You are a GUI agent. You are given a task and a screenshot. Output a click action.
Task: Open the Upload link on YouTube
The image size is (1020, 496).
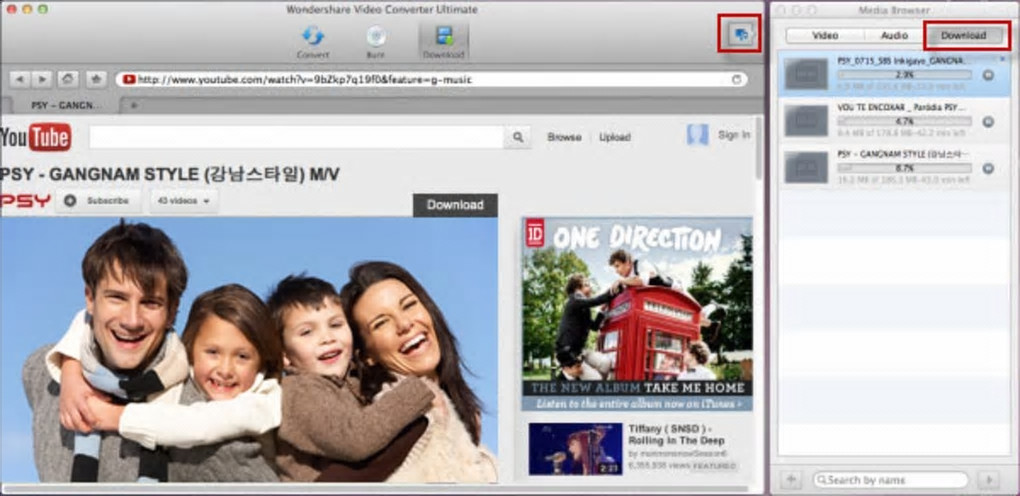point(615,137)
